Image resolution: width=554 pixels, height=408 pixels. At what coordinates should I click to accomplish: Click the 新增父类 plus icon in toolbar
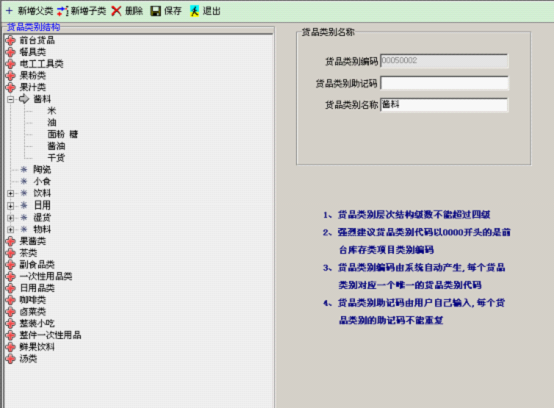pyautogui.click(x=10, y=11)
